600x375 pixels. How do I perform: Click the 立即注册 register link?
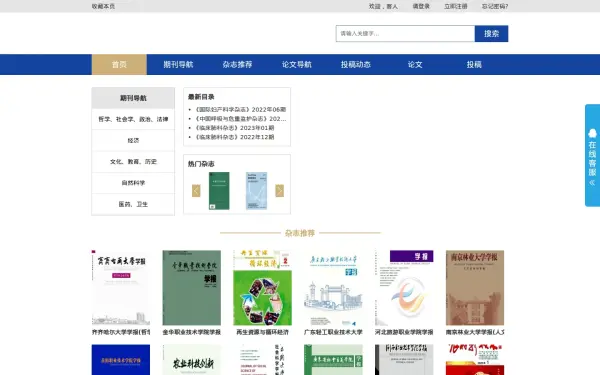[456, 6]
